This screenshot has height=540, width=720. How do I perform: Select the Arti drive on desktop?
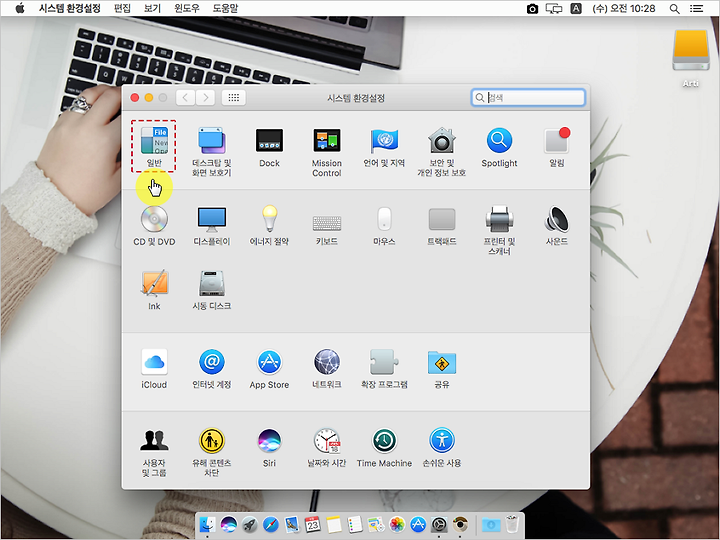coord(691,58)
